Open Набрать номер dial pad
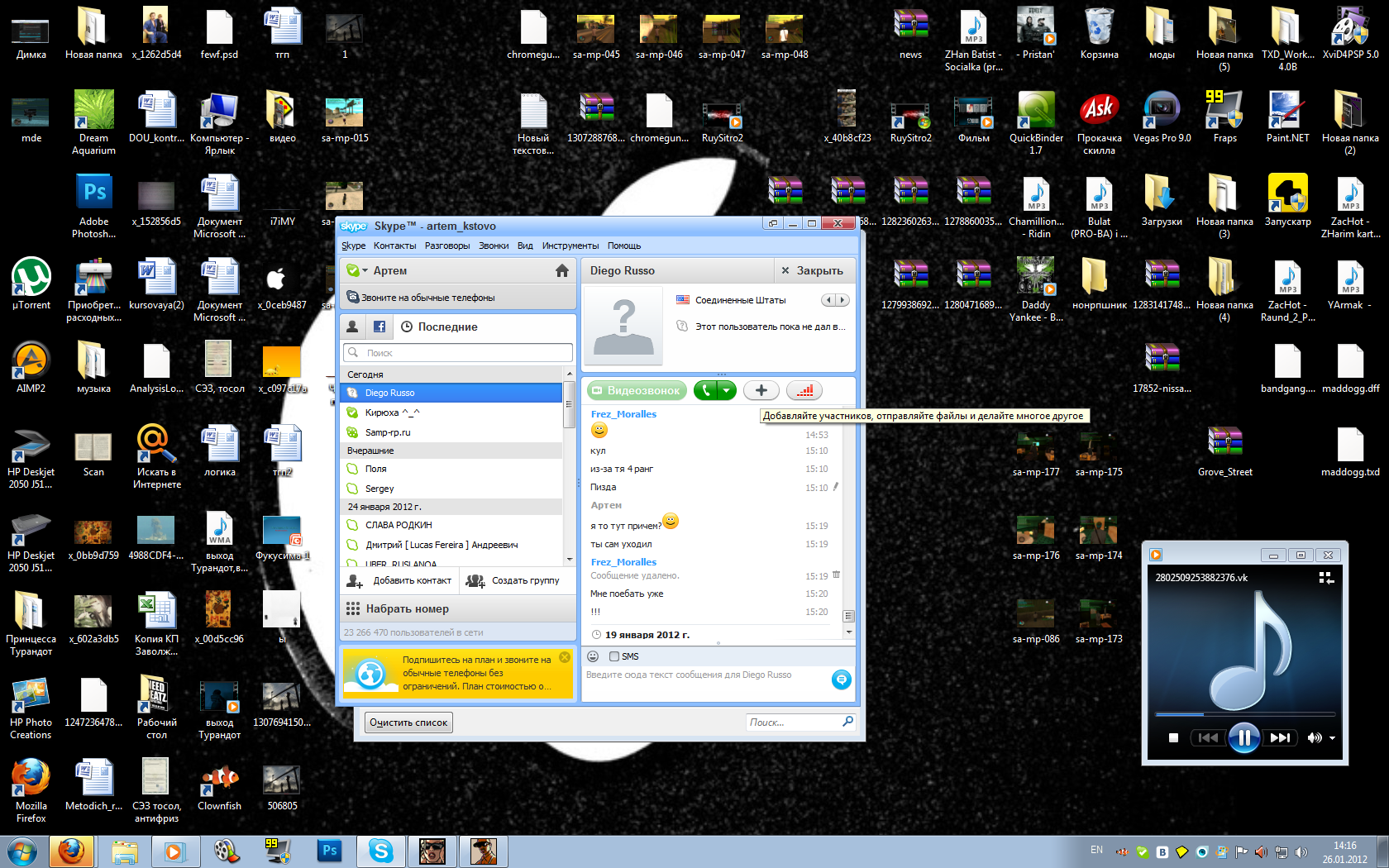The image size is (1389, 868). pyautogui.click(x=458, y=608)
